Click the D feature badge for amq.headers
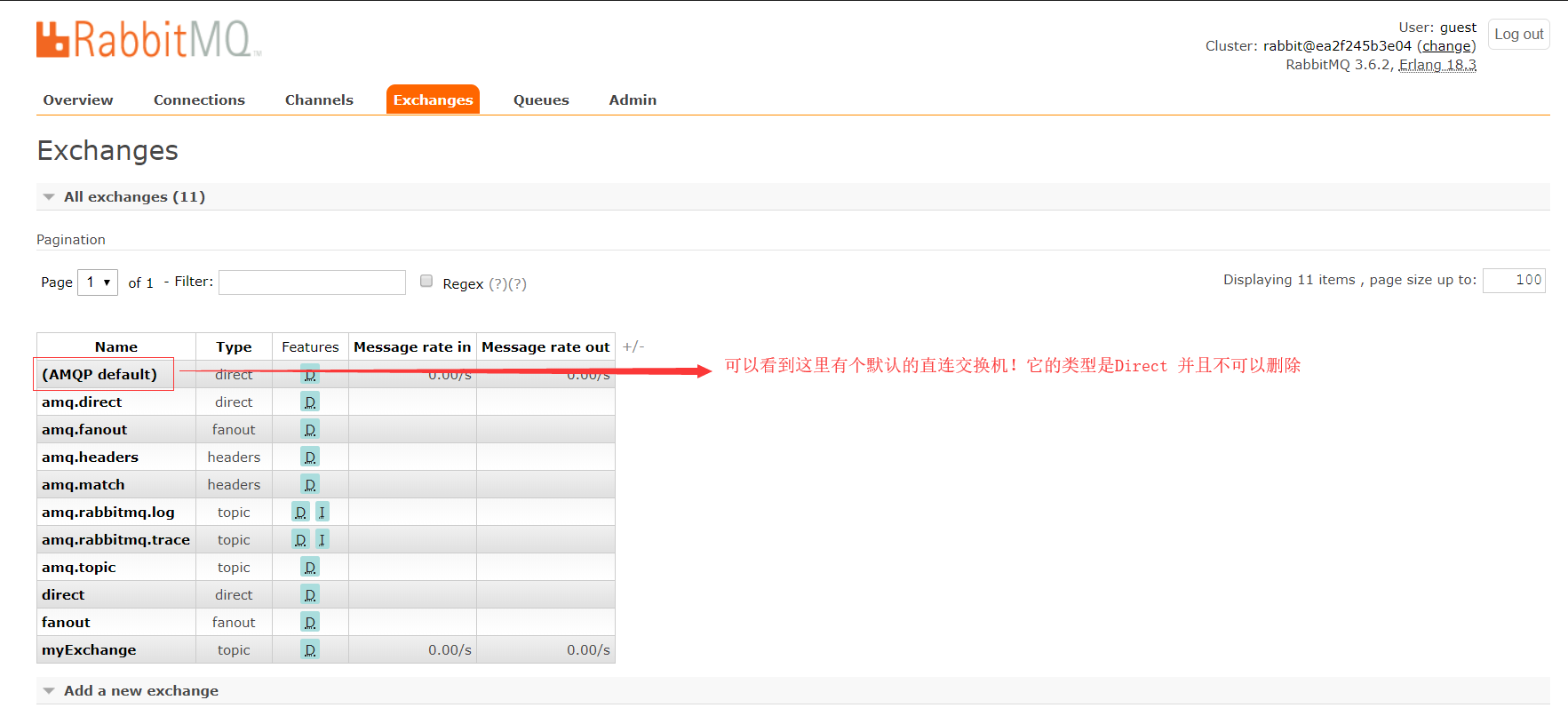The height and width of the screenshot is (716, 1568). 310,457
